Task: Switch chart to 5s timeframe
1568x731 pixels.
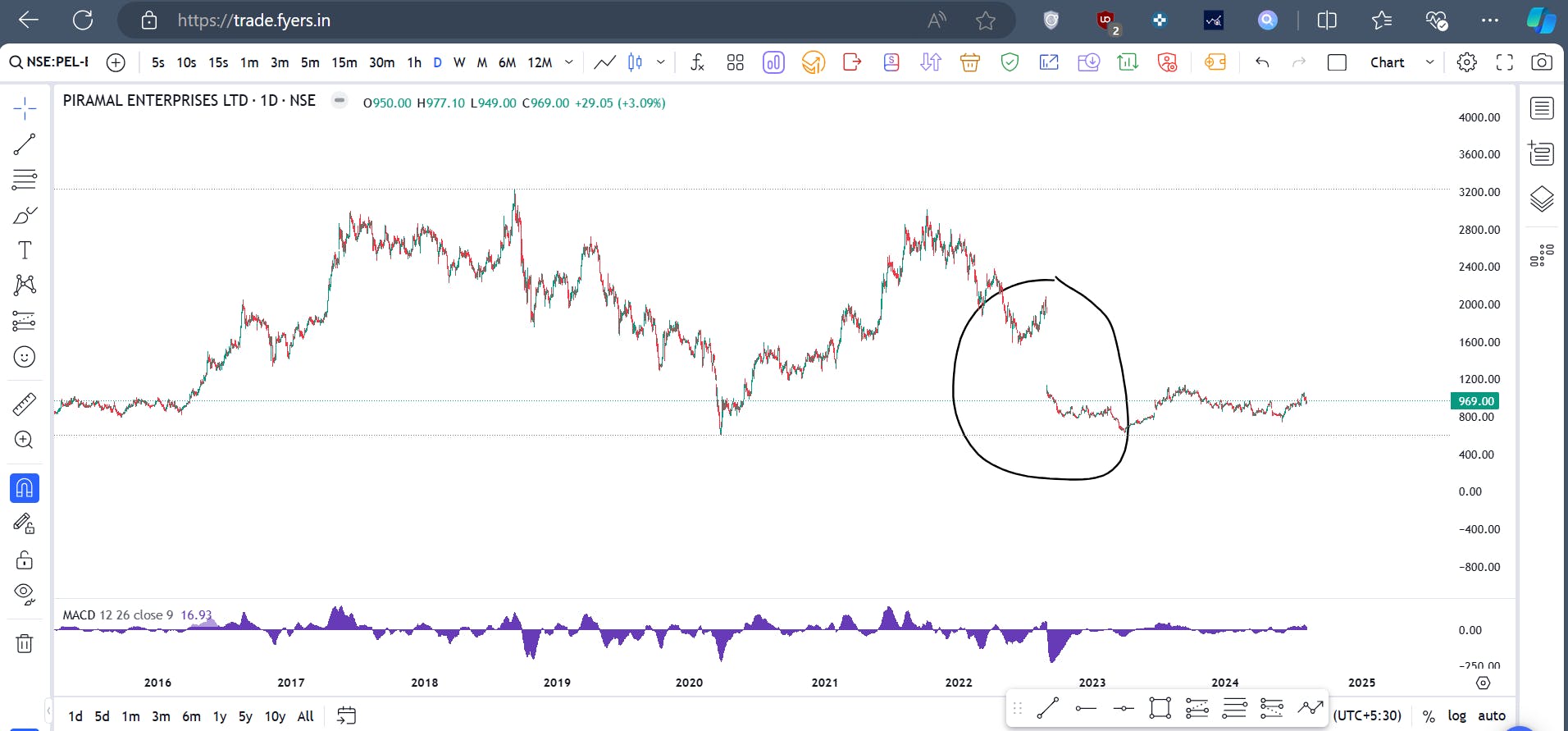Action: click(158, 62)
